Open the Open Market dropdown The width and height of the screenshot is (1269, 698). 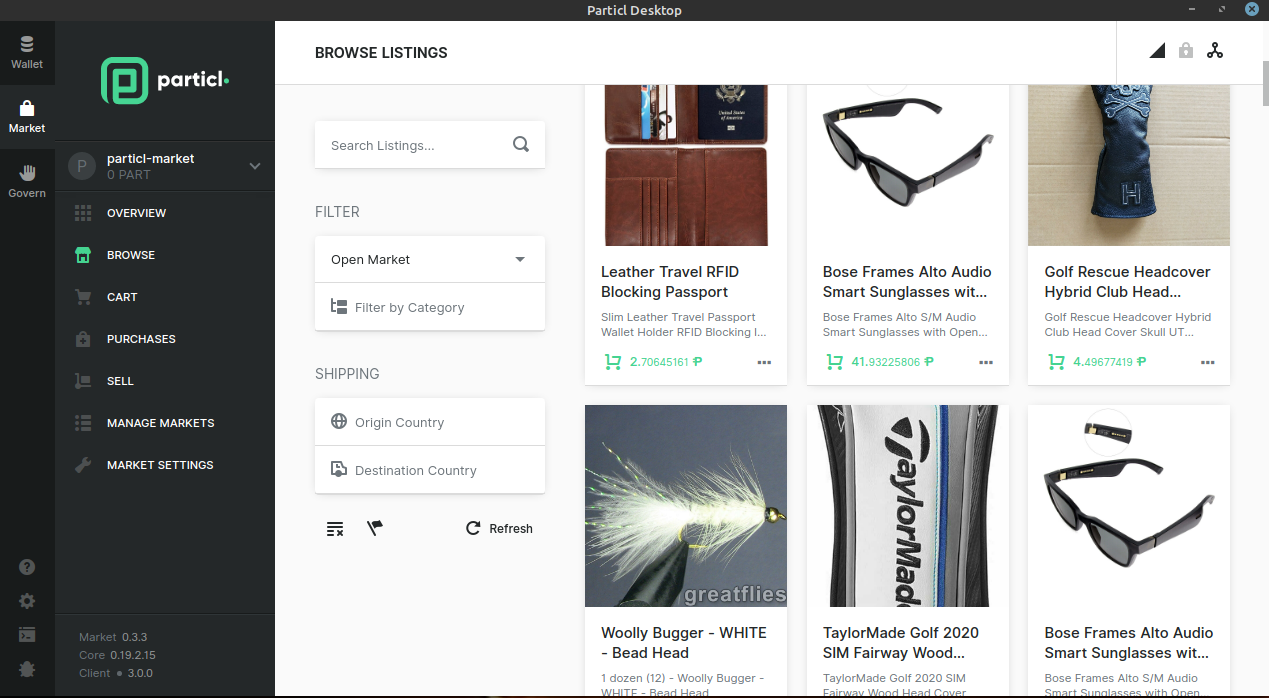430,259
